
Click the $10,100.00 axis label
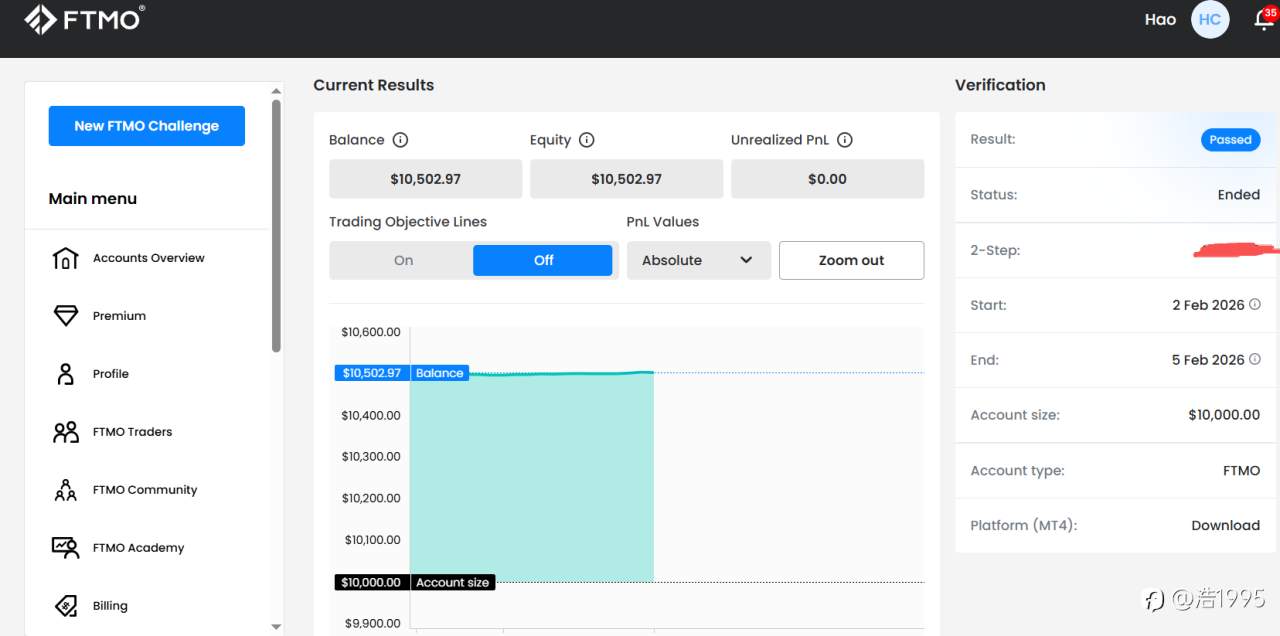click(372, 540)
